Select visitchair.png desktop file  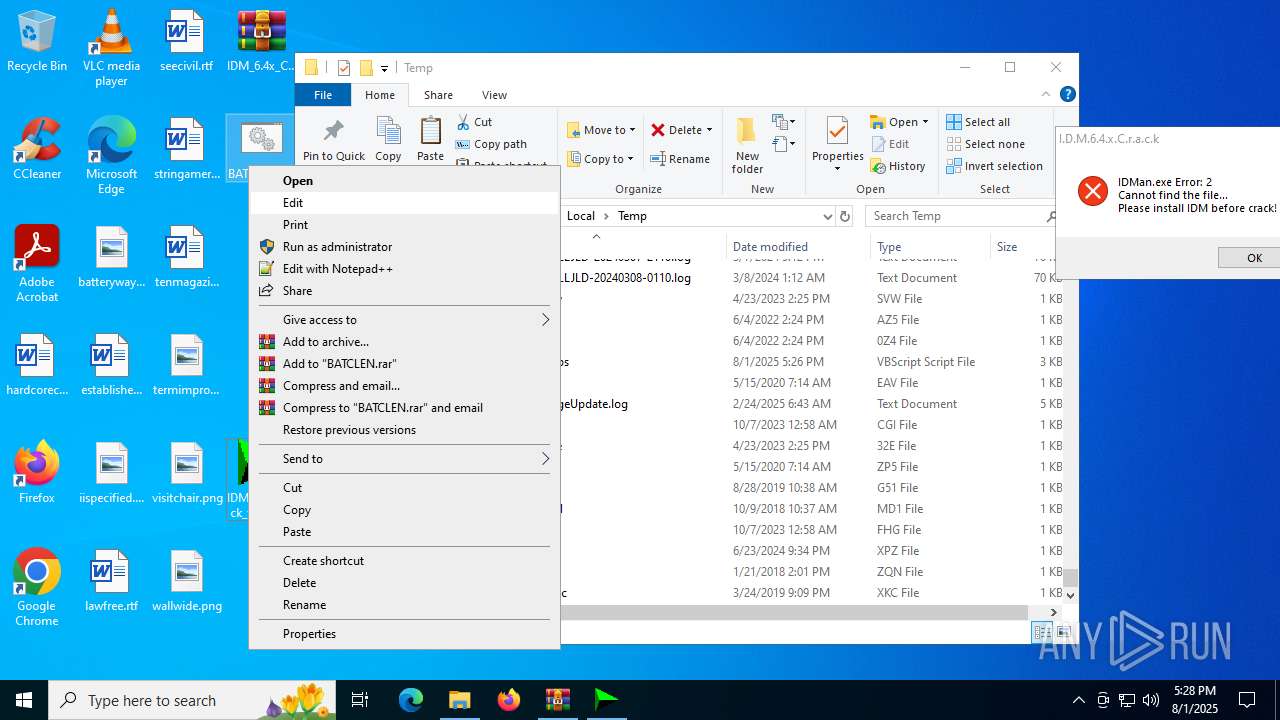click(187, 473)
